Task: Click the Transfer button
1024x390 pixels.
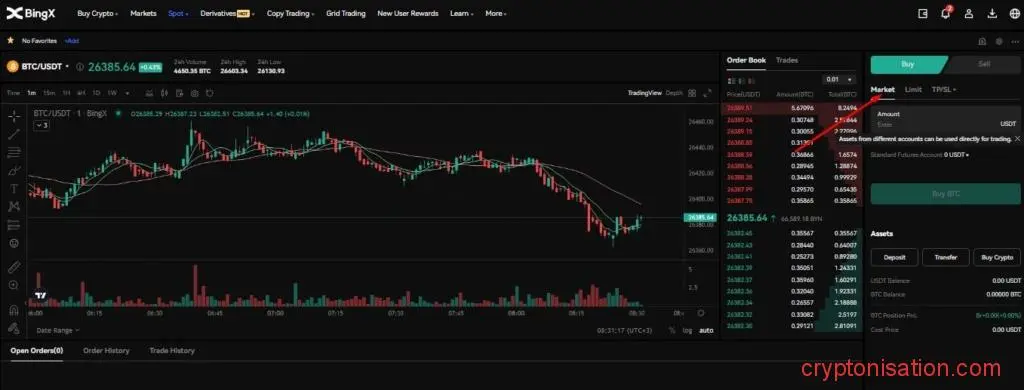Action: 946,257
